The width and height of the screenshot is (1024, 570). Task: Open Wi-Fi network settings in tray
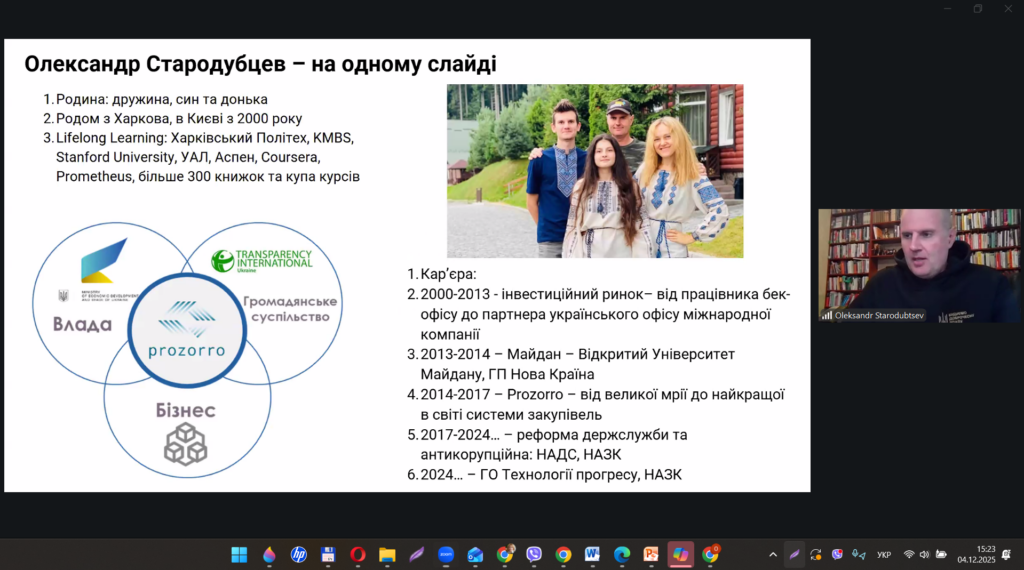click(909, 554)
